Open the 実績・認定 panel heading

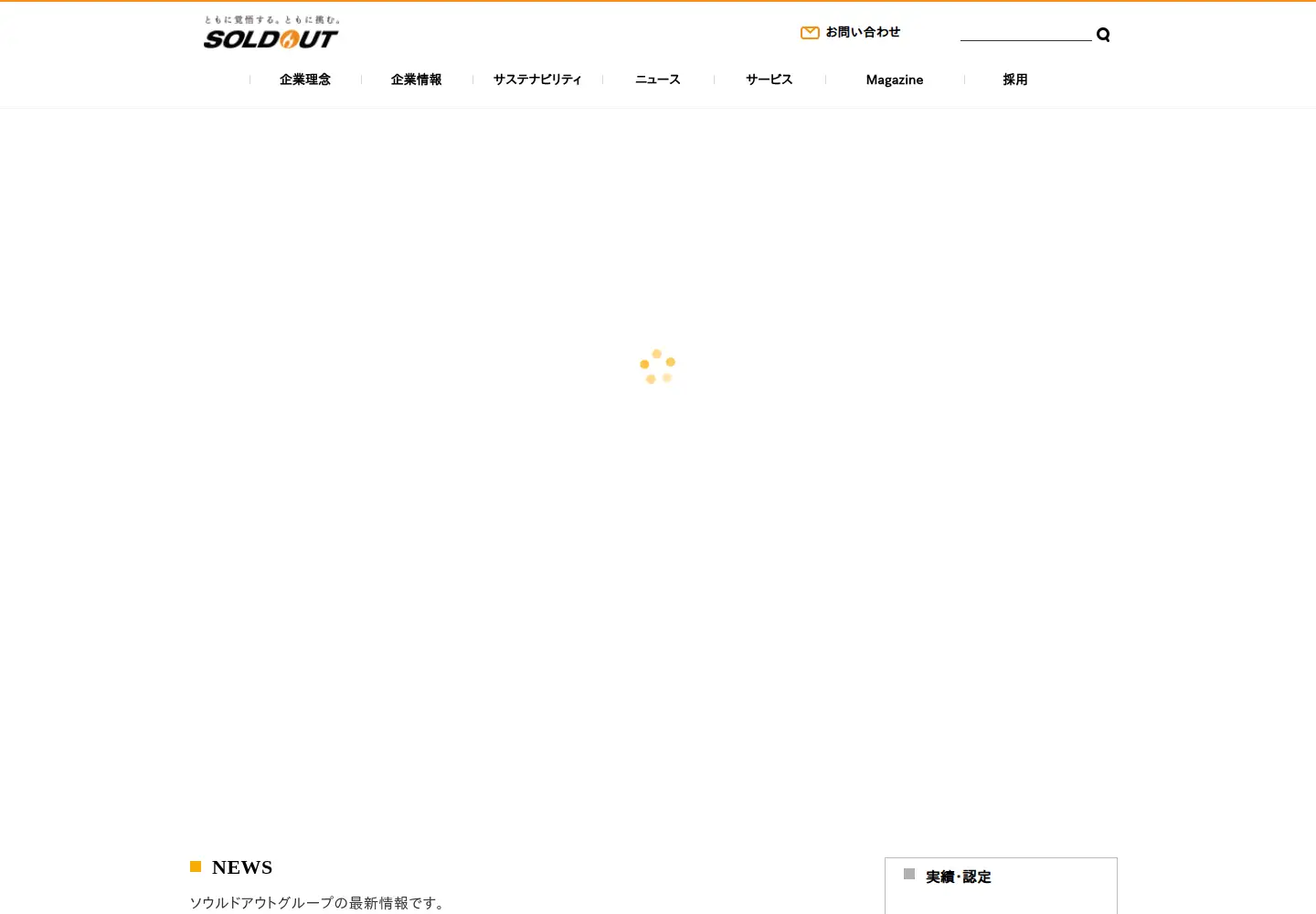[959, 877]
